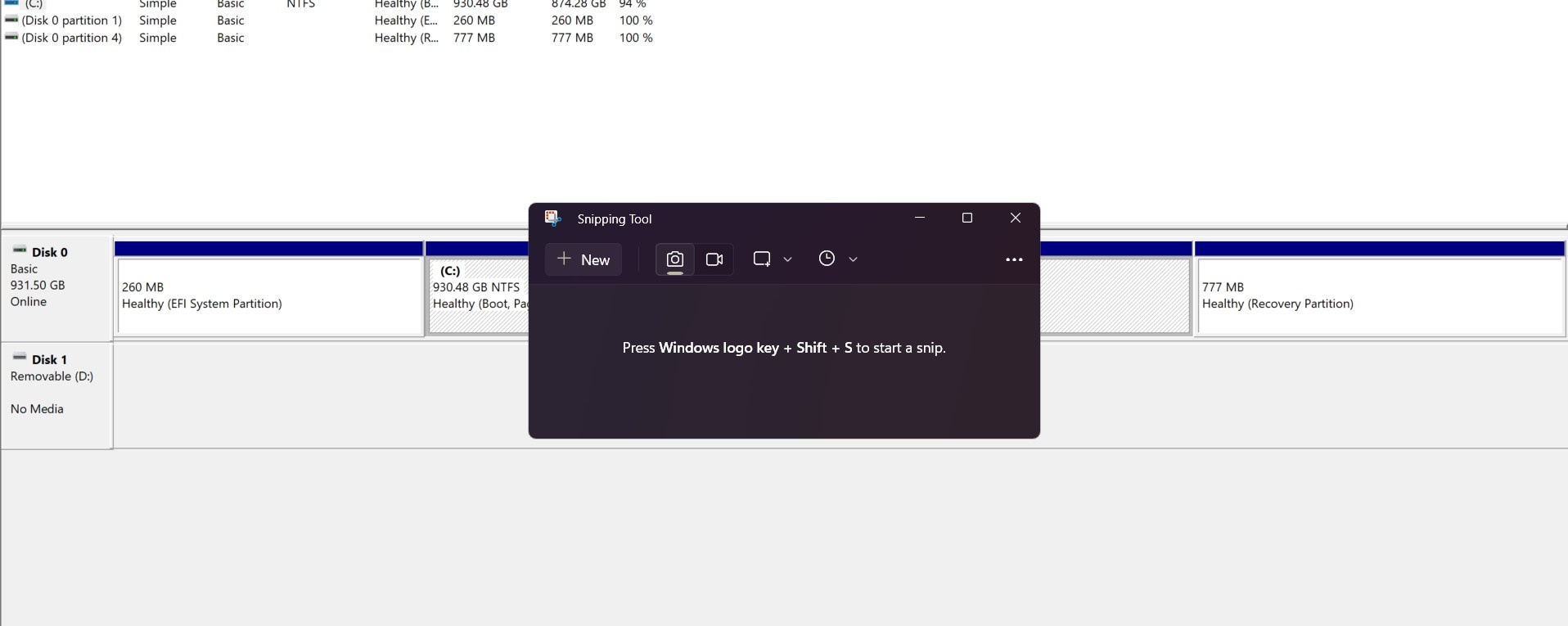Close the Snipping Tool window
The width and height of the screenshot is (1568, 626).
pyautogui.click(x=1016, y=218)
